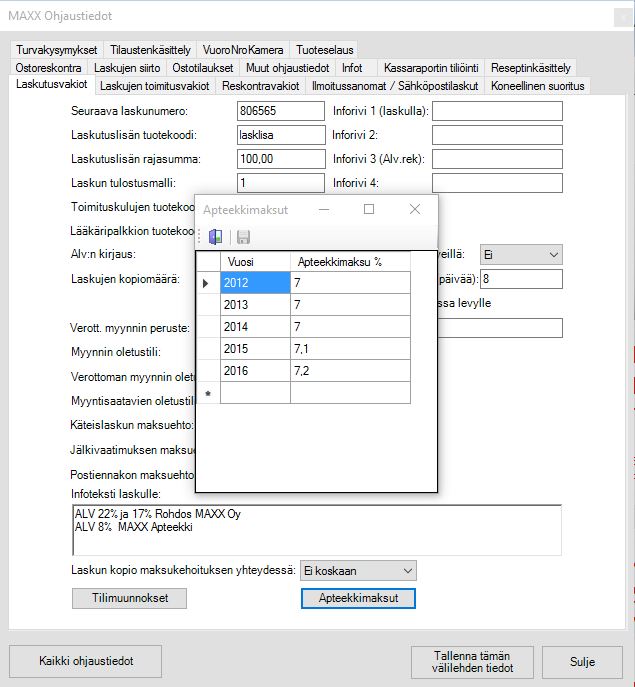
Task: Select the Koneellinen suoritus tab
Action: pos(537,86)
